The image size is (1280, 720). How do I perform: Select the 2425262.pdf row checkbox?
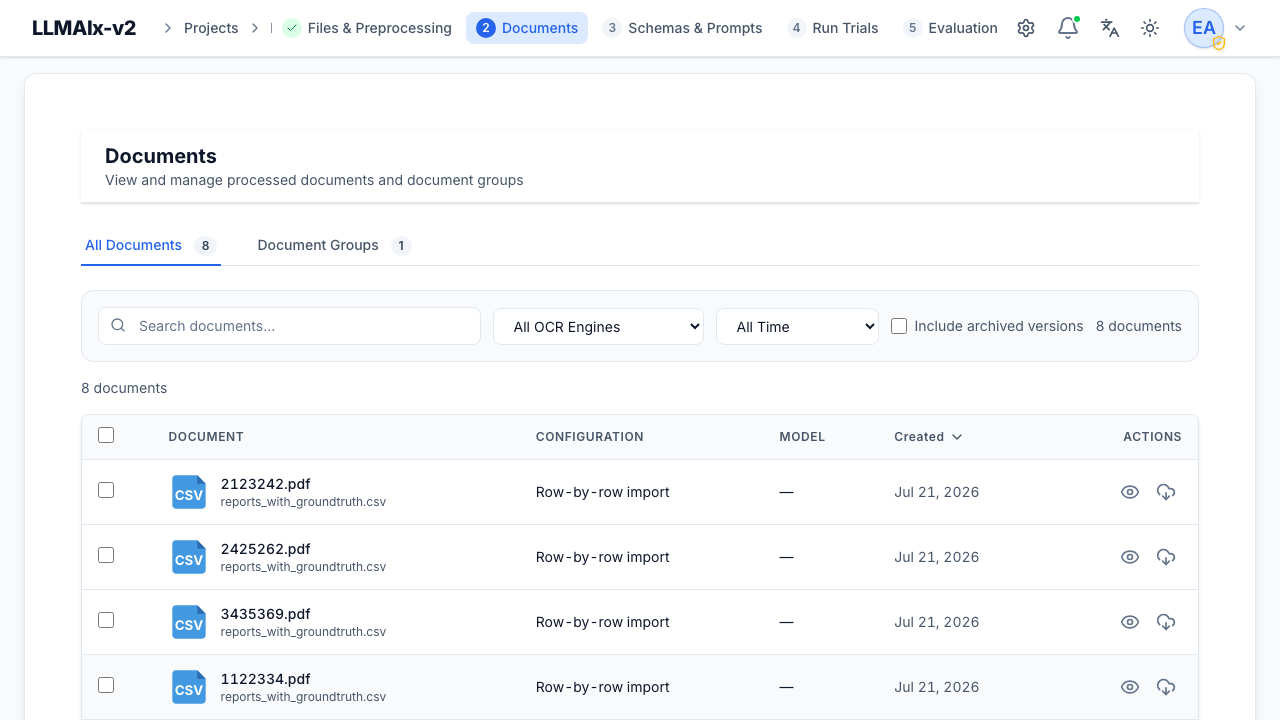[x=106, y=555]
